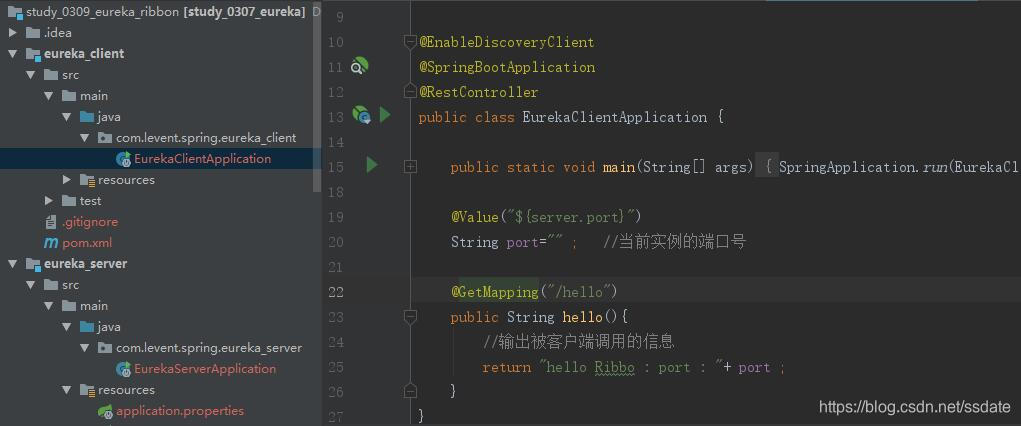
Task: Click the EurekaClientApplication class file icon
Action: click(123, 158)
